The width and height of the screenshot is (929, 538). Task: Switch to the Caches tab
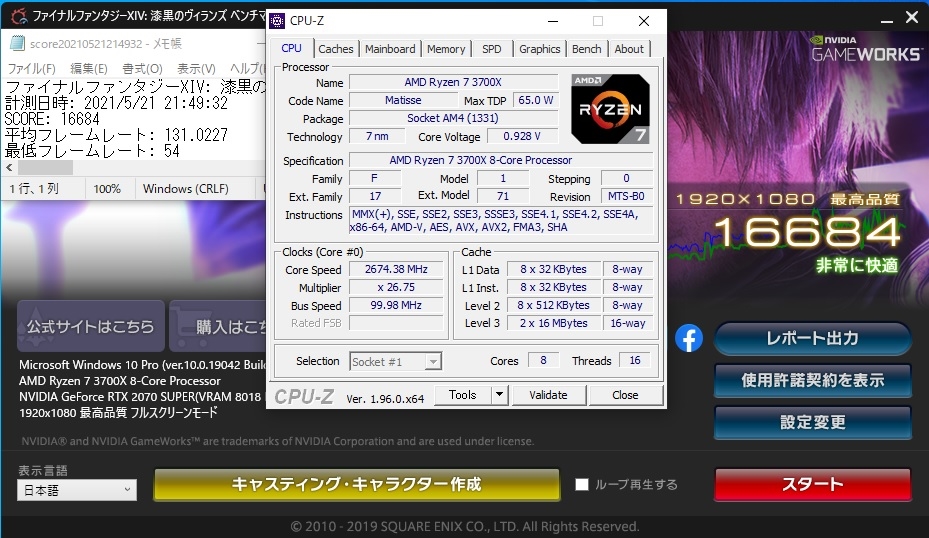[335, 49]
